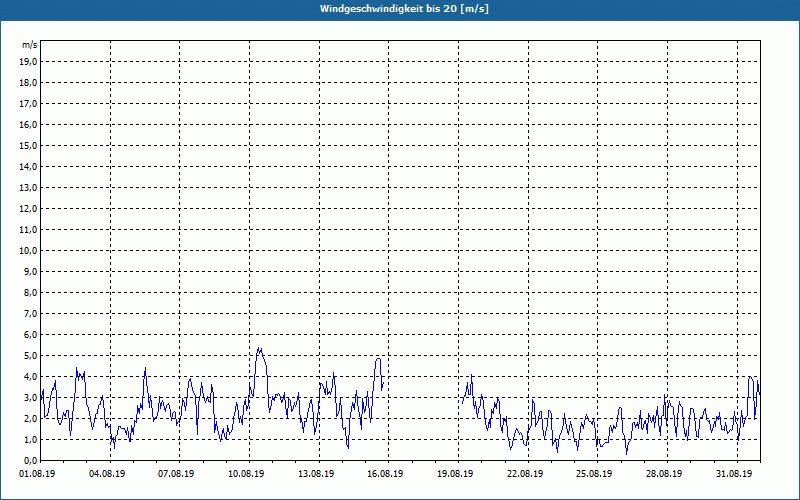Click the '25.08.19' date label
Viewport: 800px width, 500px height.
tap(594, 473)
